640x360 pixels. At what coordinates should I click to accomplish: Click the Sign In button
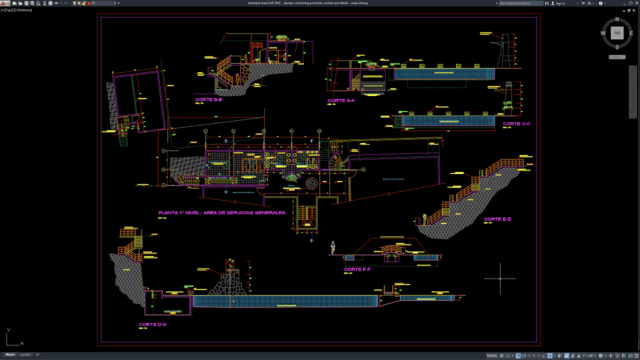(x=559, y=3)
